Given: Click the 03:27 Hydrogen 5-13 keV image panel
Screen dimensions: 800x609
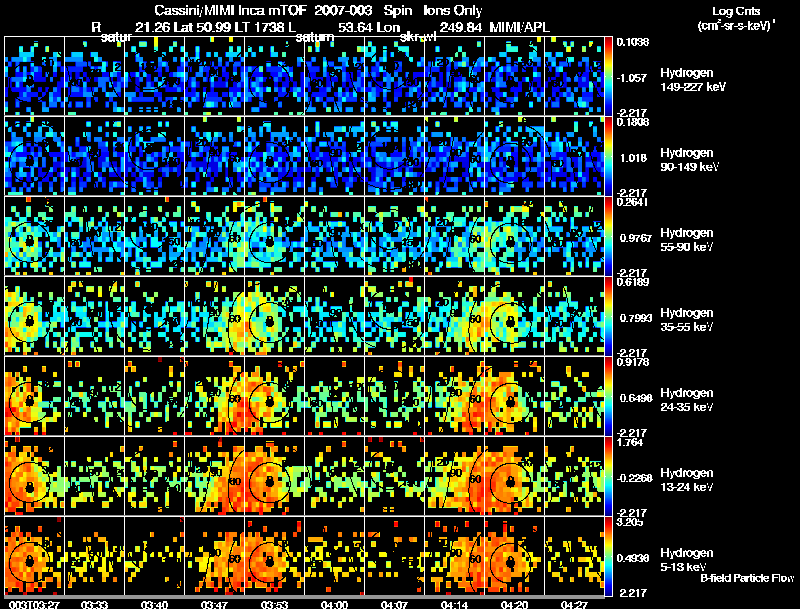Looking at the screenshot, I should (34, 556).
